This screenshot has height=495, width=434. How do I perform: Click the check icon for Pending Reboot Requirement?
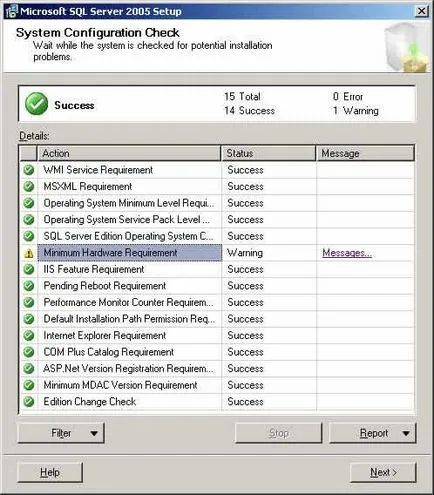[x=29, y=286]
